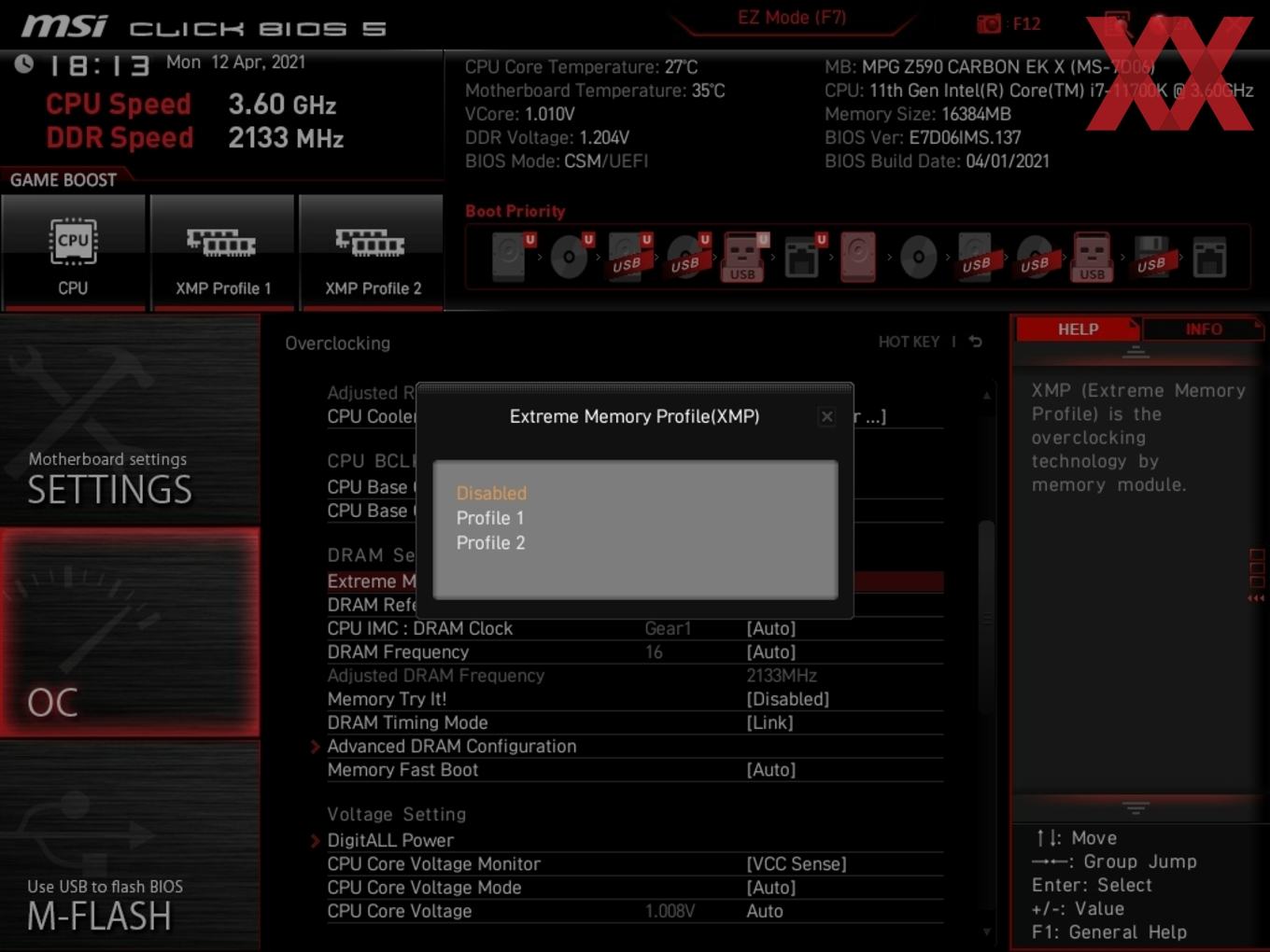Open DRAM Timing Mode [Link] value
The height and width of the screenshot is (952, 1270).
(769, 723)
